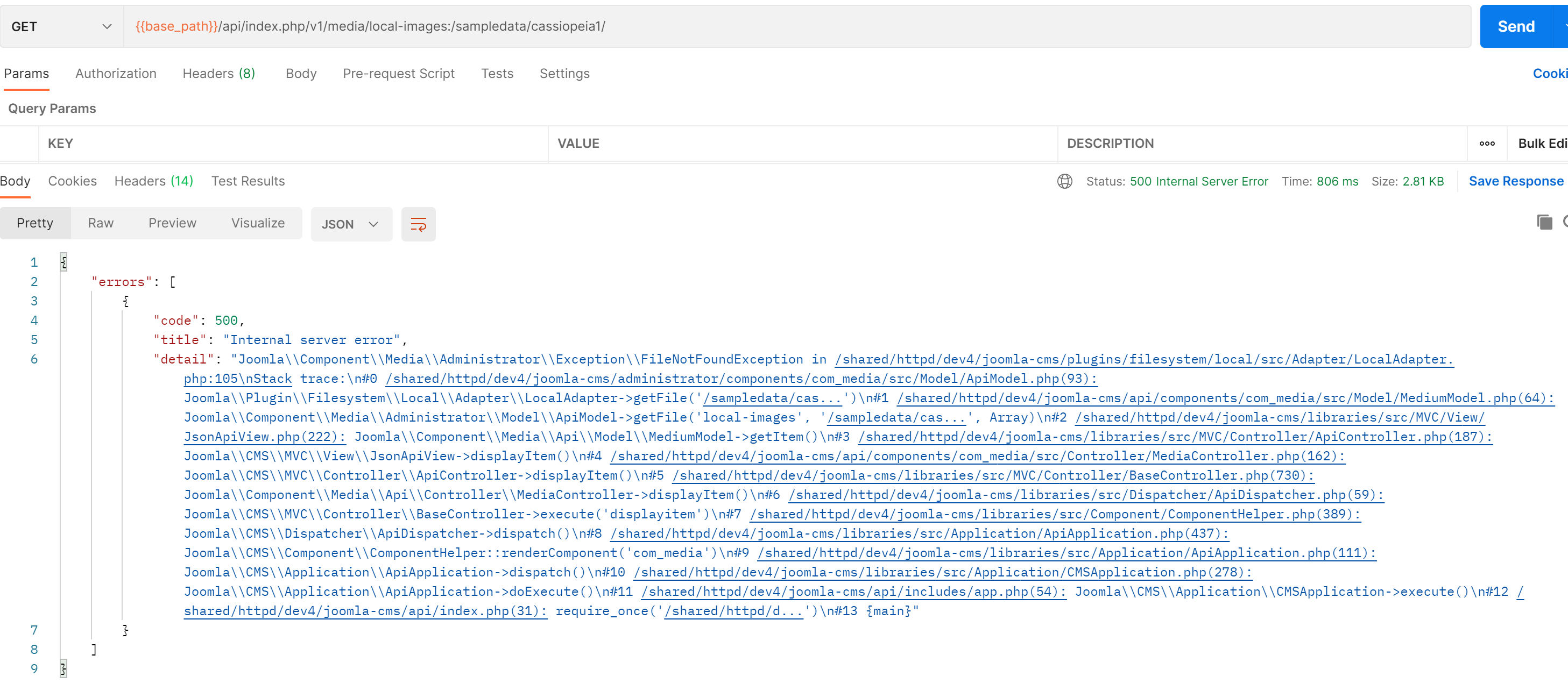
Task: Click the request URL field
Action: (797, 27)
